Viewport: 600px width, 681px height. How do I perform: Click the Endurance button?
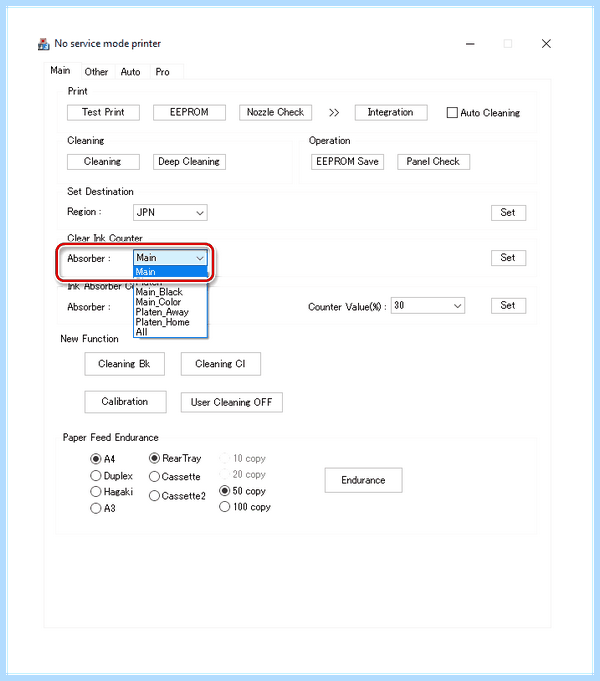(x=364, y=480)
